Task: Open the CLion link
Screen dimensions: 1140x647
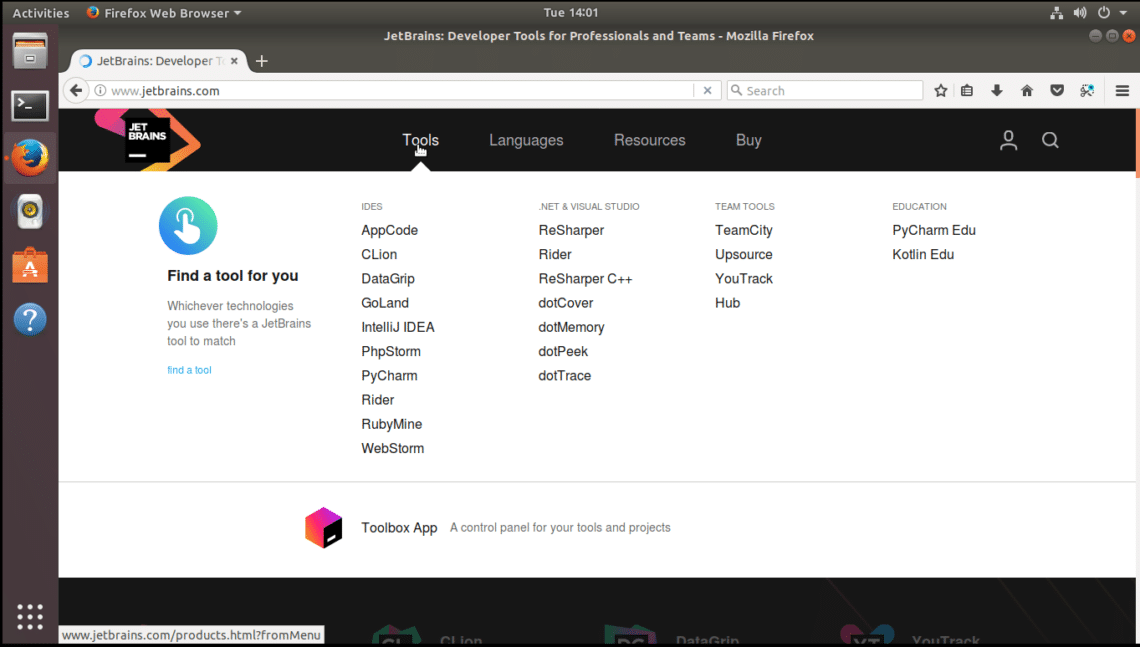Action: coord(379,254)
